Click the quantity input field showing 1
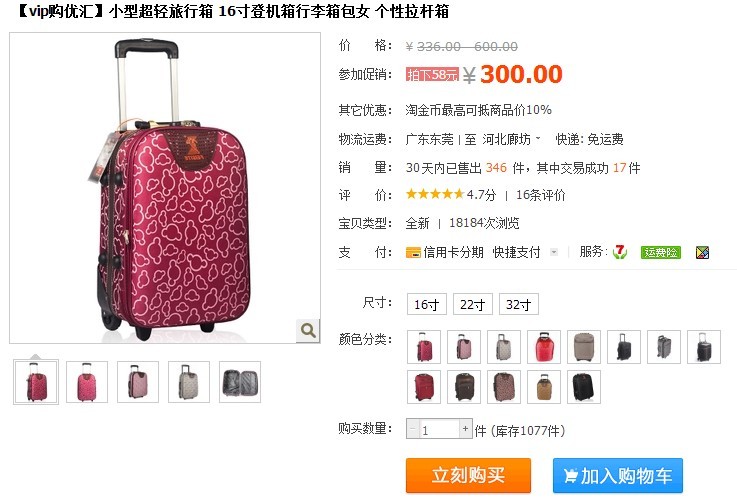Image resolution: width=737 pixels, height=502 pixels. pos(439,429)
